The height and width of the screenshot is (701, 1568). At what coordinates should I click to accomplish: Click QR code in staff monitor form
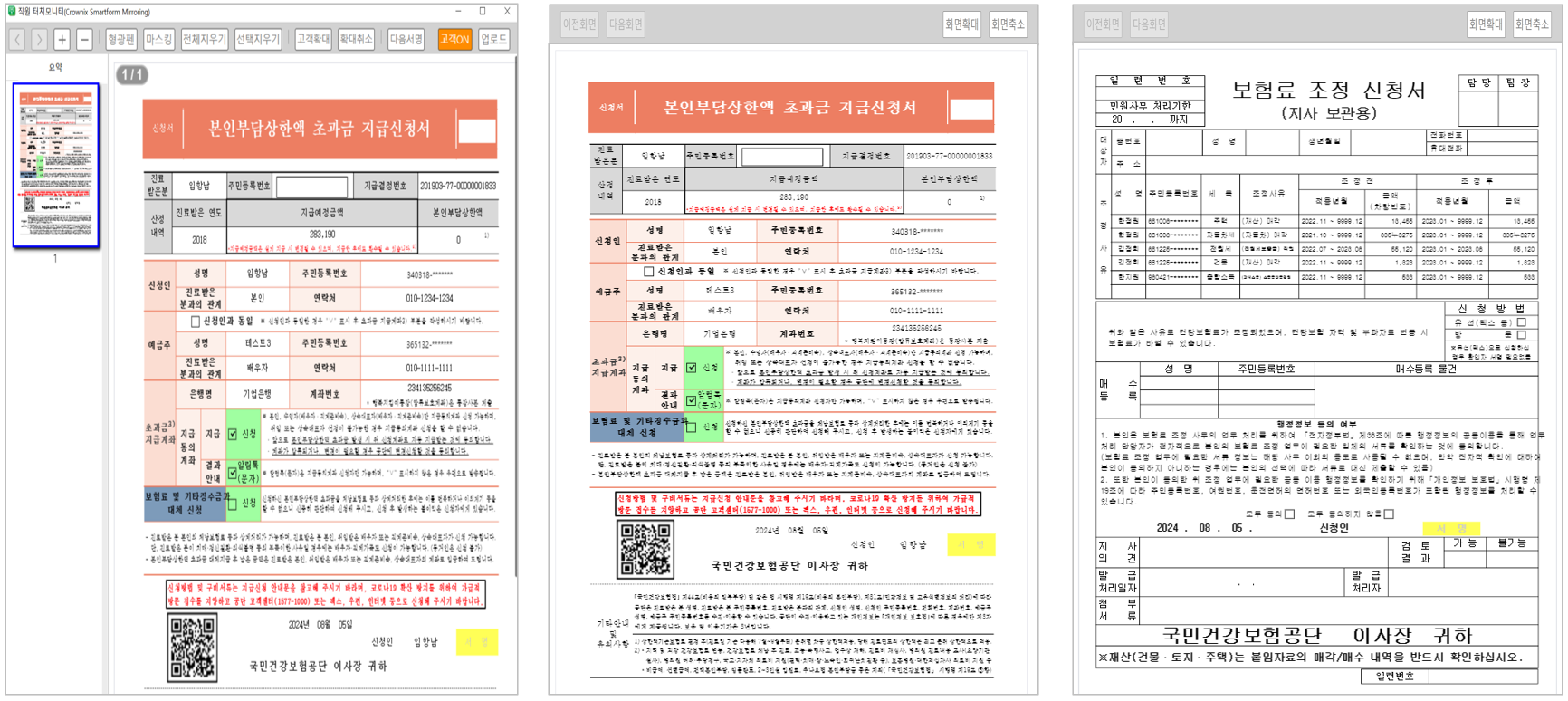click(x=192, y=648)
